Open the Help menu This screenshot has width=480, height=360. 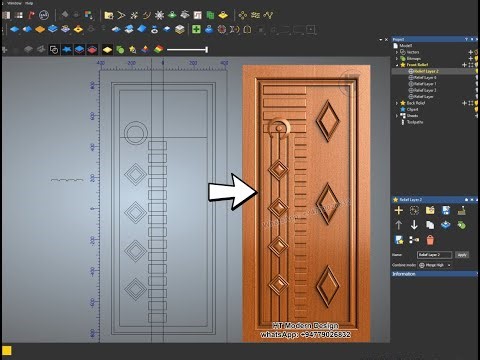pos(29,3)
